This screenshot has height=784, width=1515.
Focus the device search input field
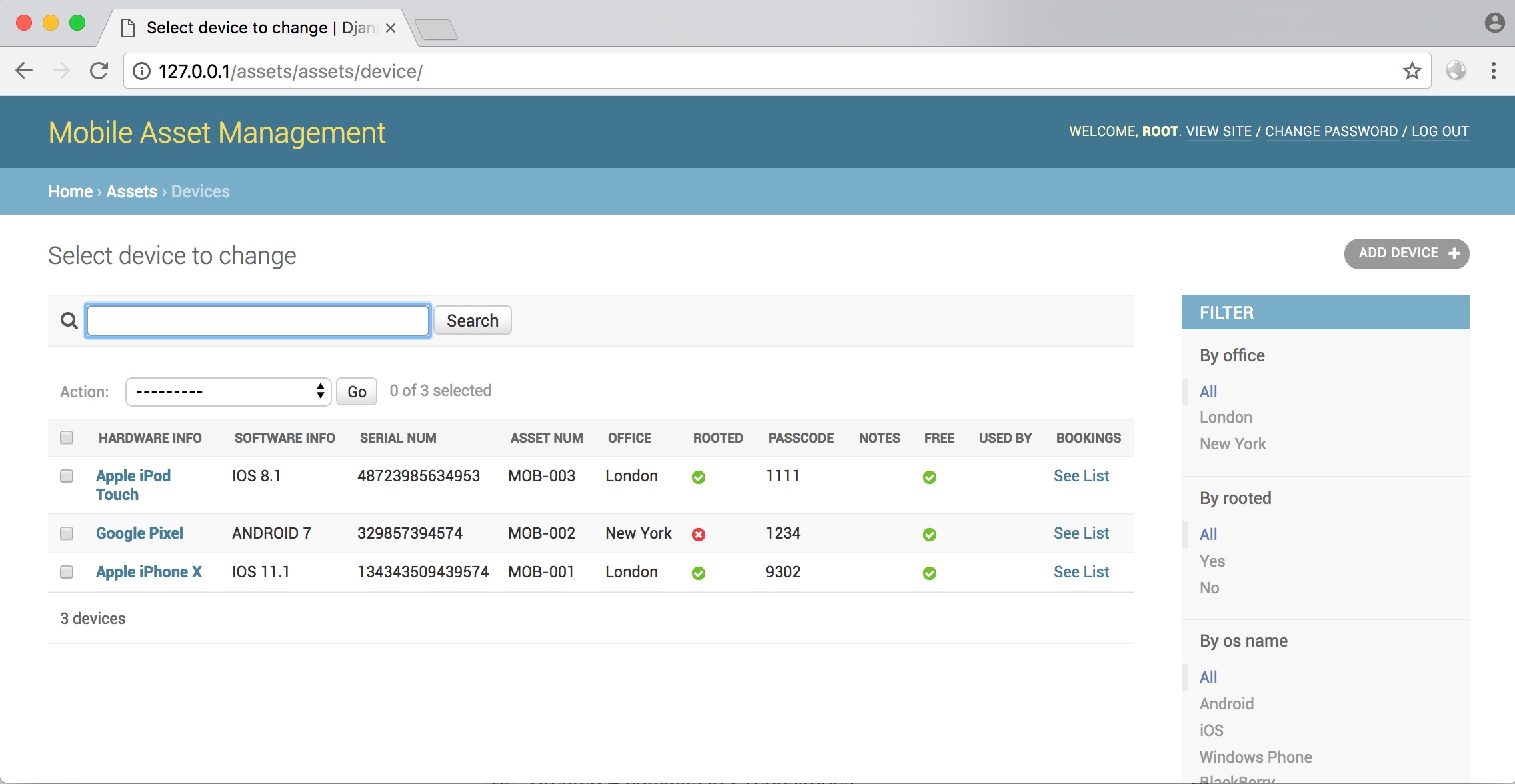(x=258, y=321)
